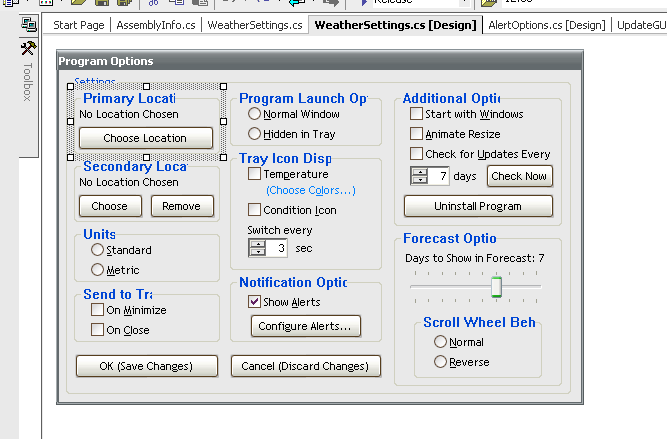Select Normal scroll wheel behavior radio

tap(440, 342)
